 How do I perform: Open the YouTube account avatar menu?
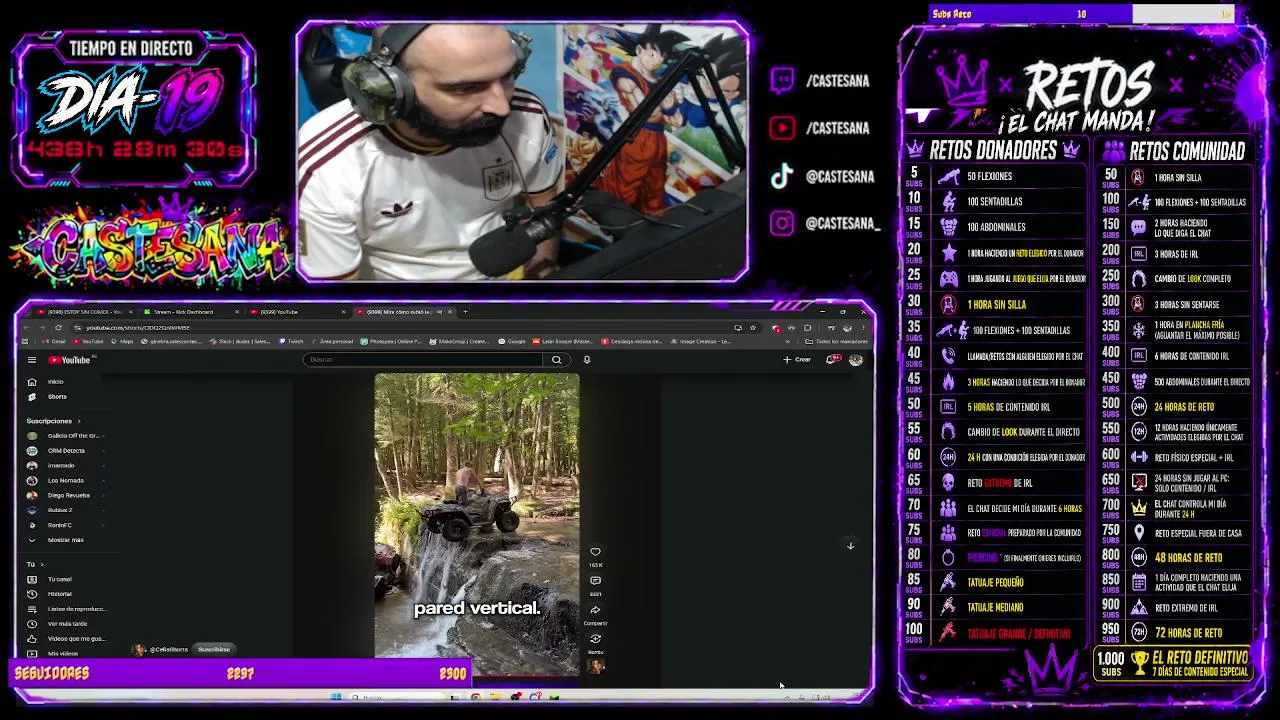[x=855, y=360]
